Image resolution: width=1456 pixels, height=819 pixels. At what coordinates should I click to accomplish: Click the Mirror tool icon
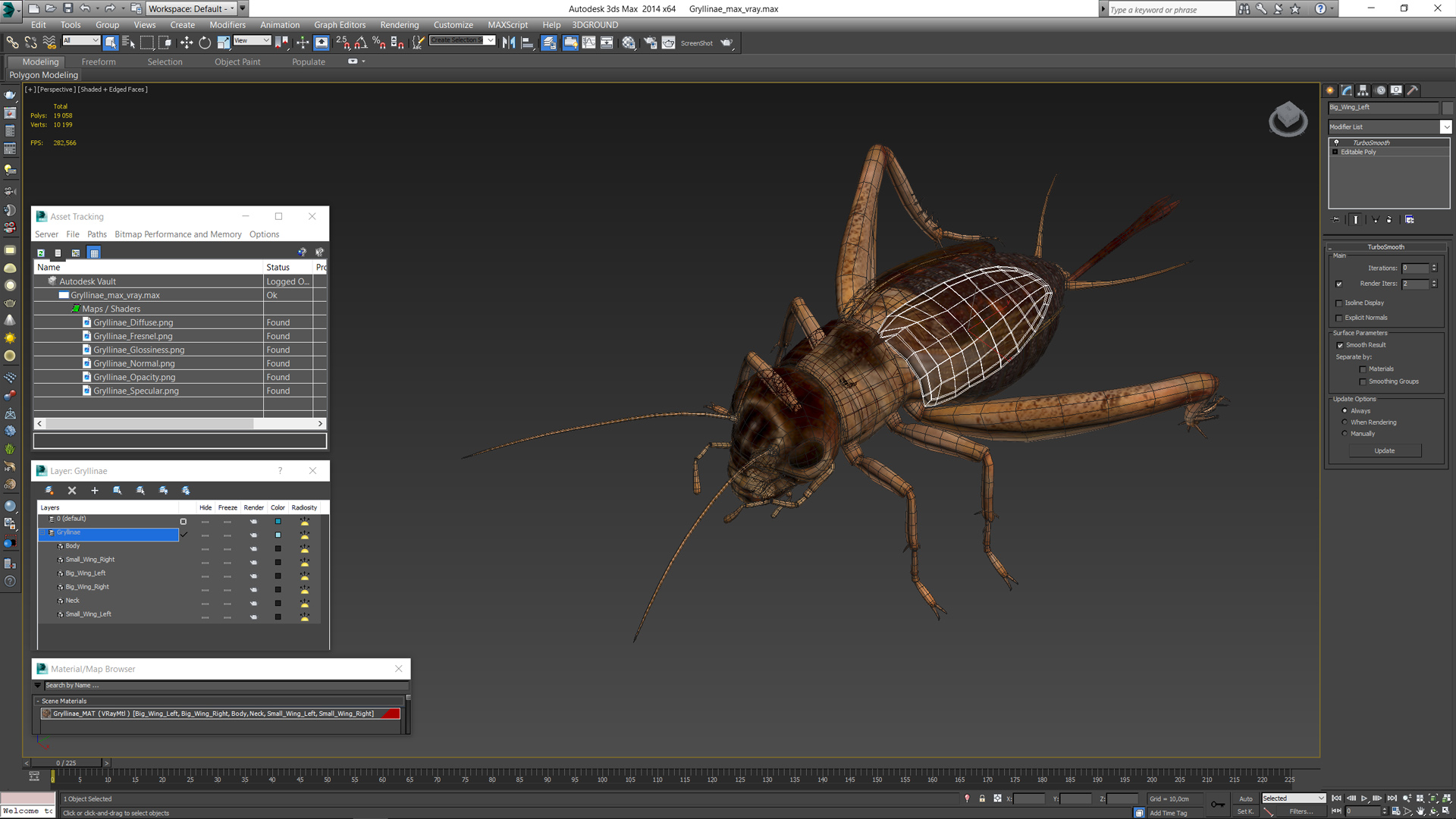(x=509, y=43)
